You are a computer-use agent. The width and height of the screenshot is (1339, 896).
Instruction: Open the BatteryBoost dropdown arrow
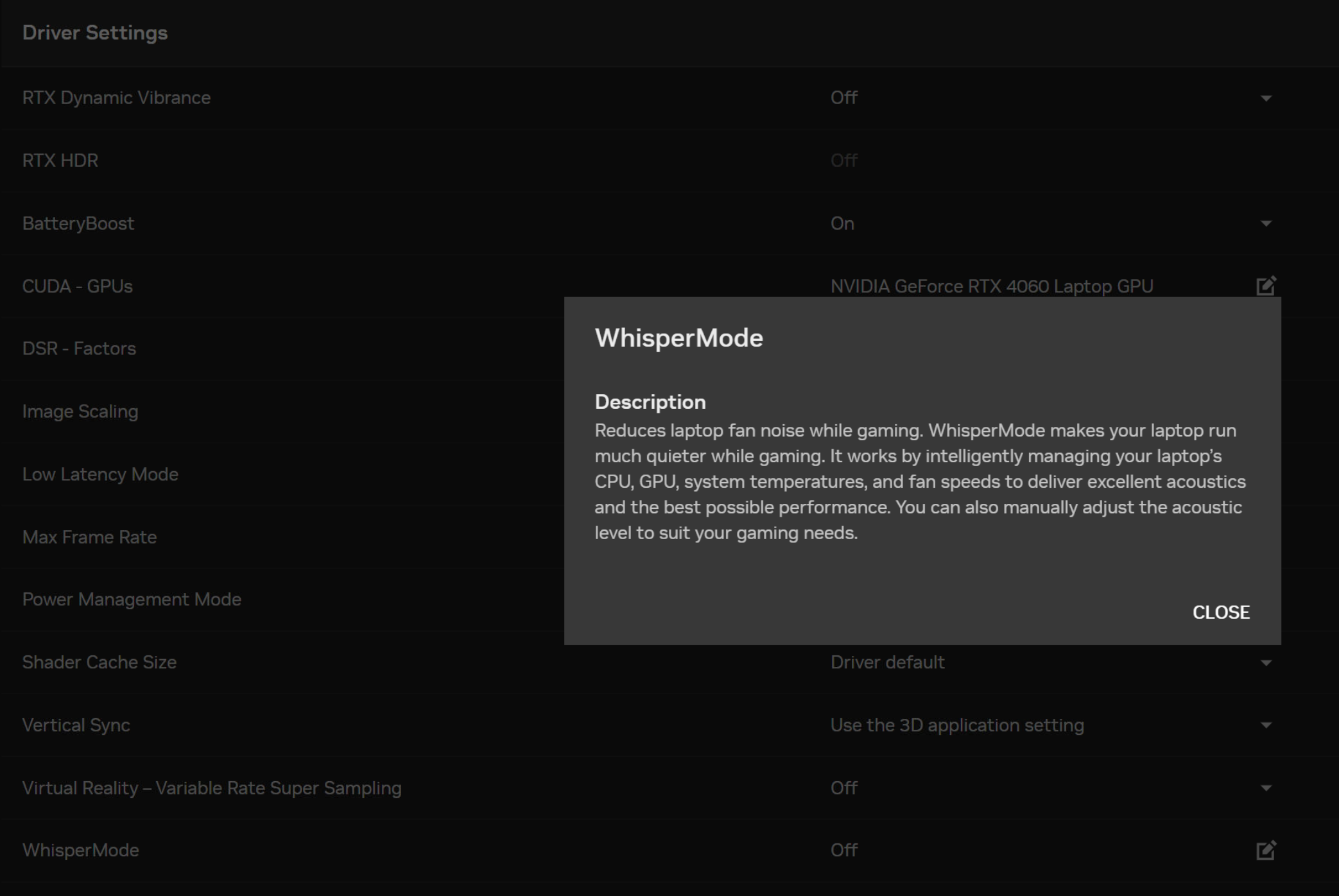1265,223
